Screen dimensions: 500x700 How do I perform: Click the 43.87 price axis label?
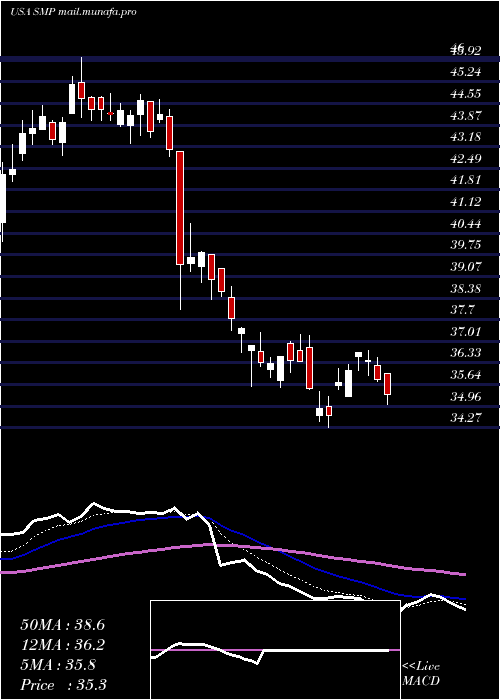coord(466,115)
